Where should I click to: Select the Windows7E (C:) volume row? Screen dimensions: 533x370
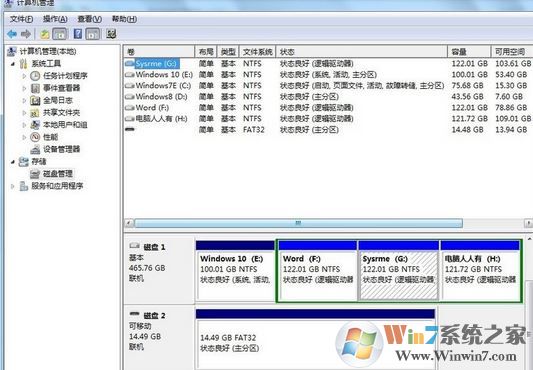(x=328, y=85)
